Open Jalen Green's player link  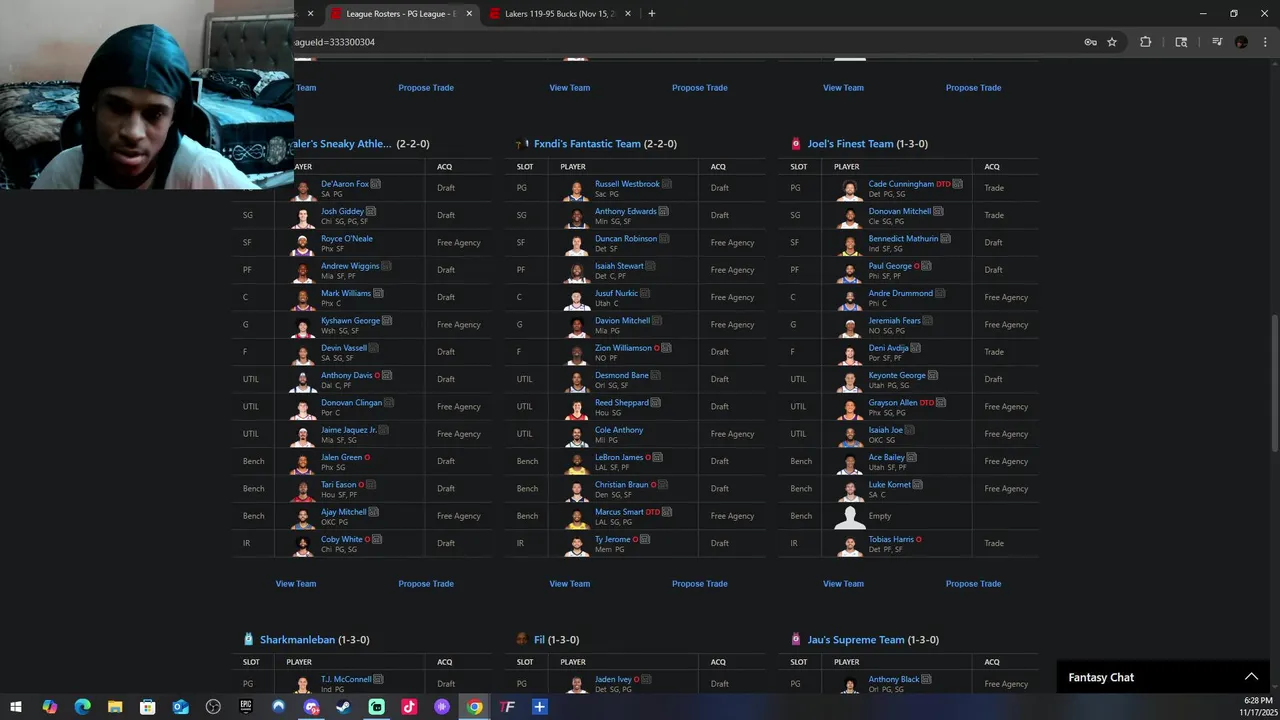(x=341, y=457)
